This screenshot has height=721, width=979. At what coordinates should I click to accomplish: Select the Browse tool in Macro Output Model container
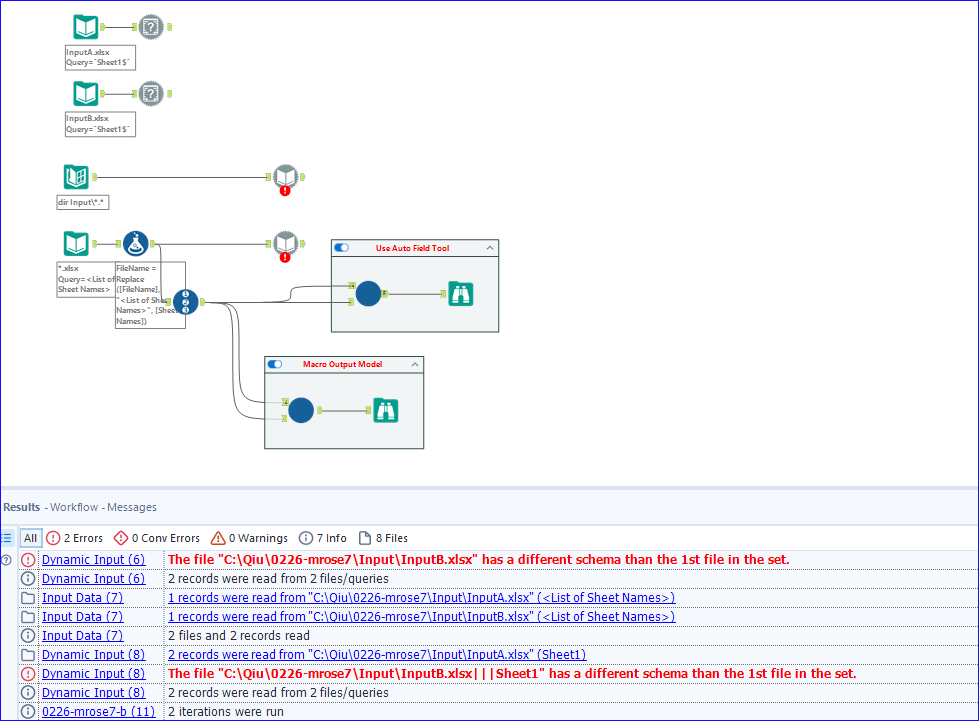pos(386,410)
